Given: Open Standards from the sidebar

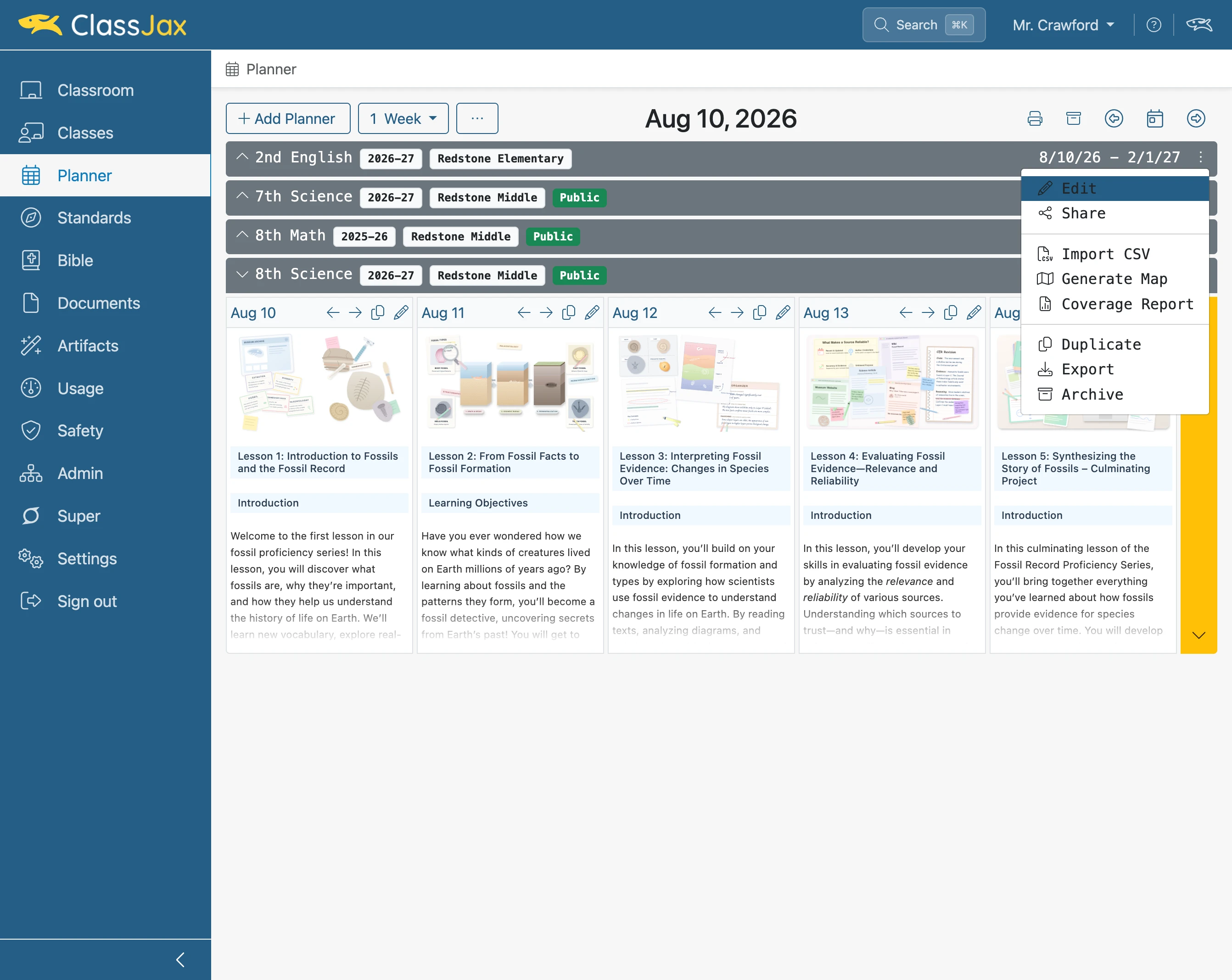Looking at the screenshot, I should pyautogui.click(x=106, y=217).
